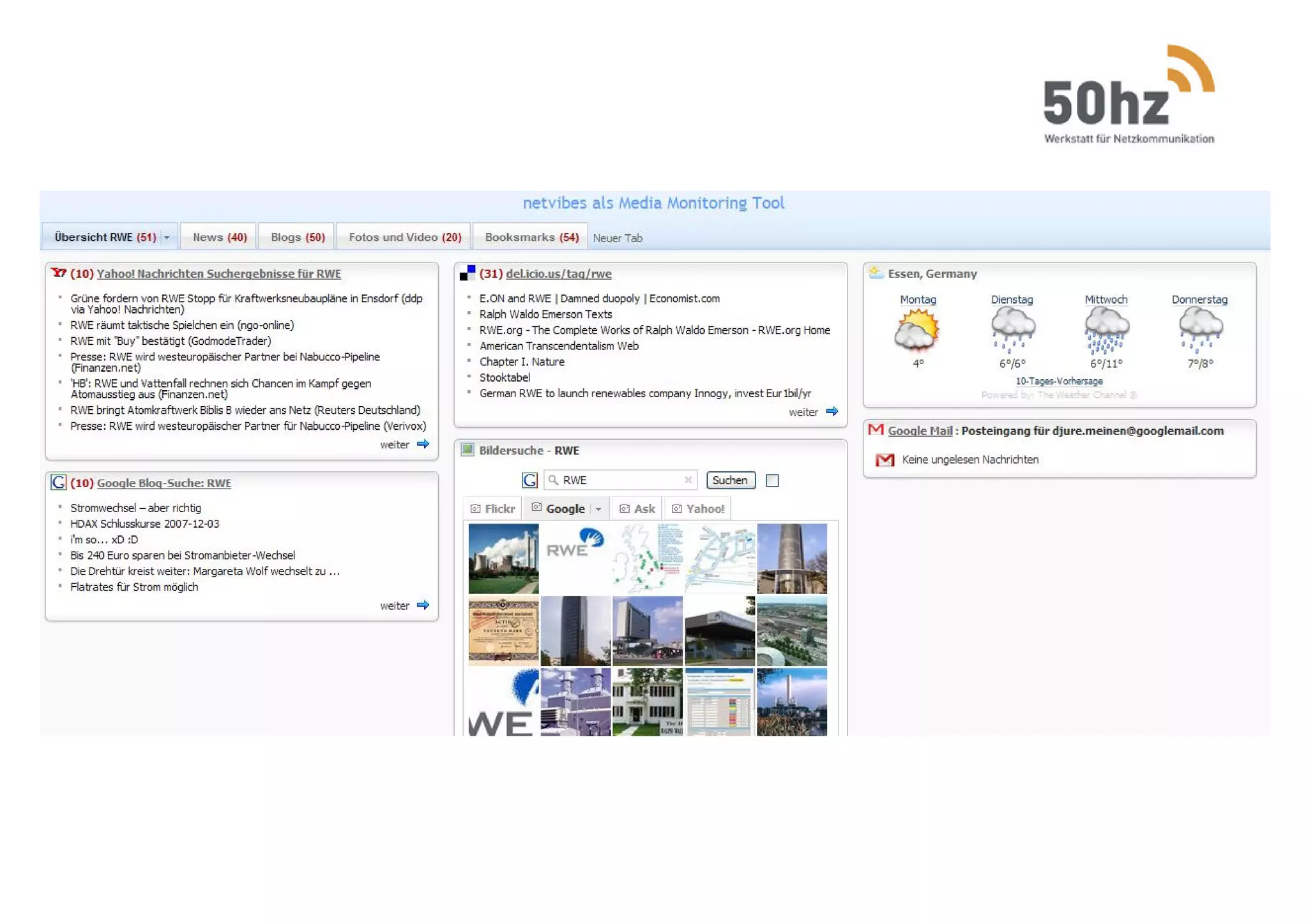The height and width of the screenshot is (924, 1308).
Task: Switch to the News (40) tab
Action: [x=219, y=237]
